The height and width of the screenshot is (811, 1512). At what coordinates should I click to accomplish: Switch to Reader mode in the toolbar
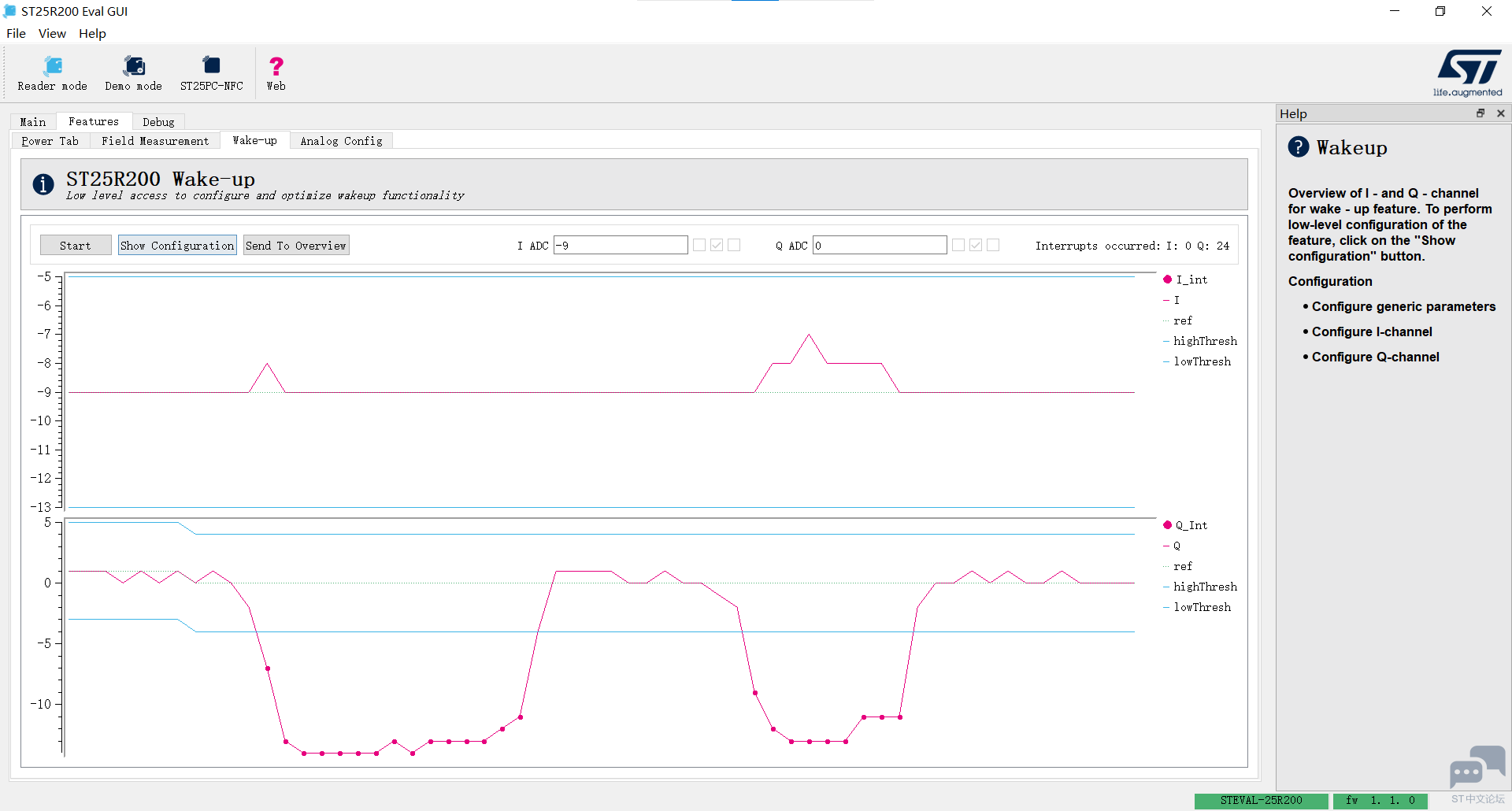pos(53,73)
